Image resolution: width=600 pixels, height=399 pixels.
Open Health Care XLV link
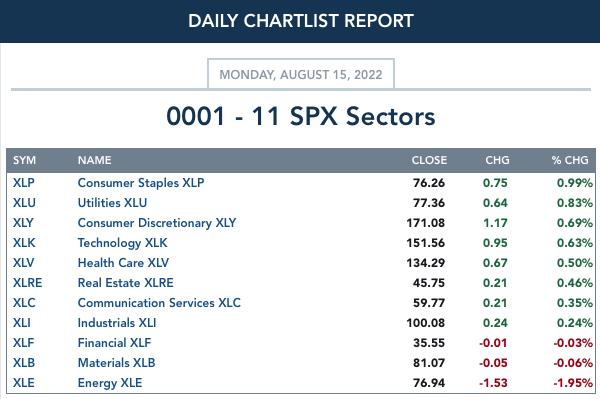123,263
